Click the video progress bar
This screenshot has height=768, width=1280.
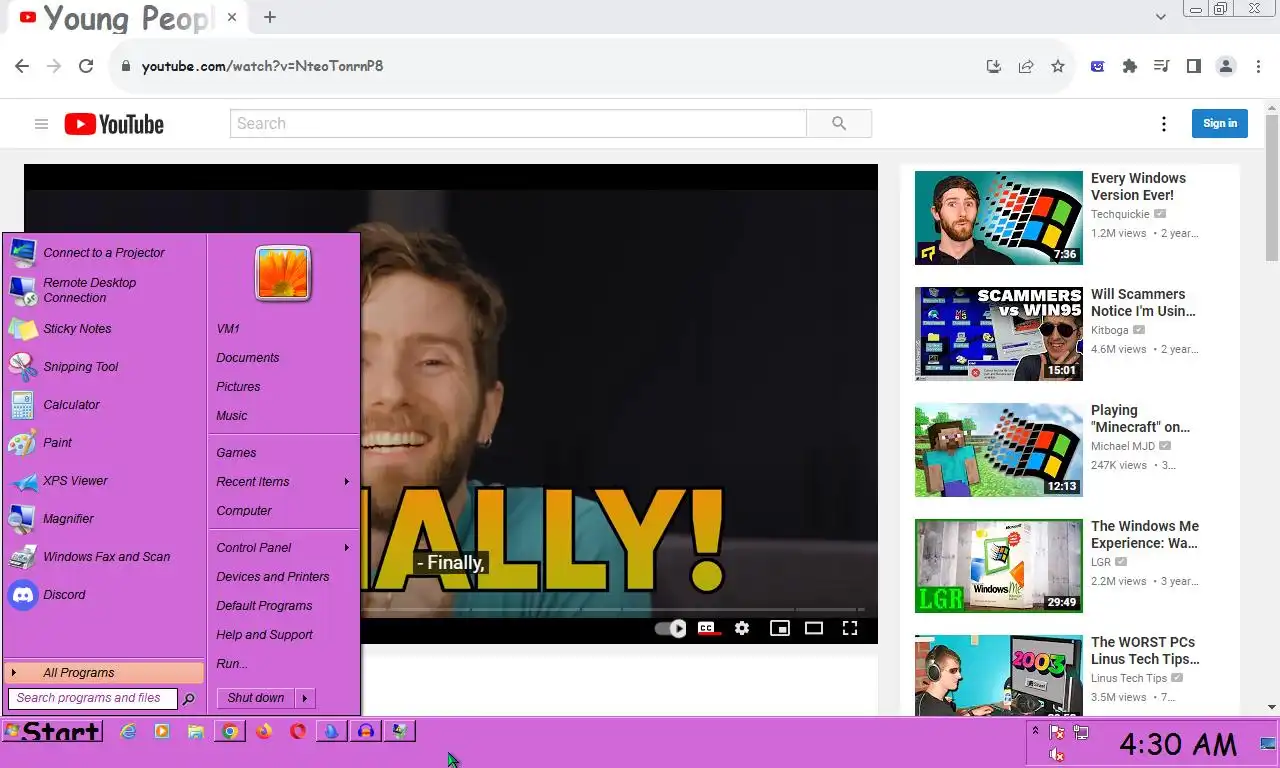(612, 609)
